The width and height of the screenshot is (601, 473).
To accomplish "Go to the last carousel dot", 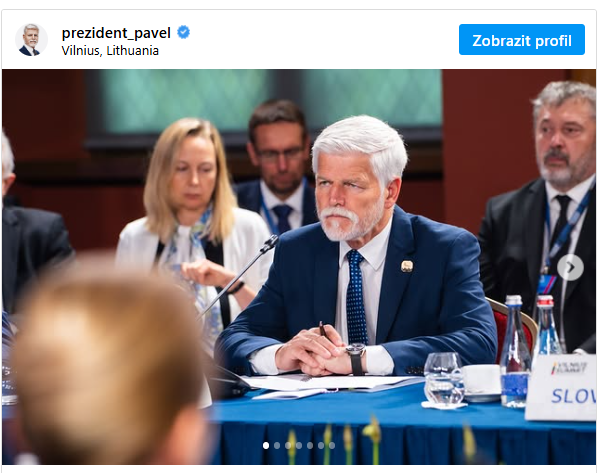I will (x=332, y=445).
